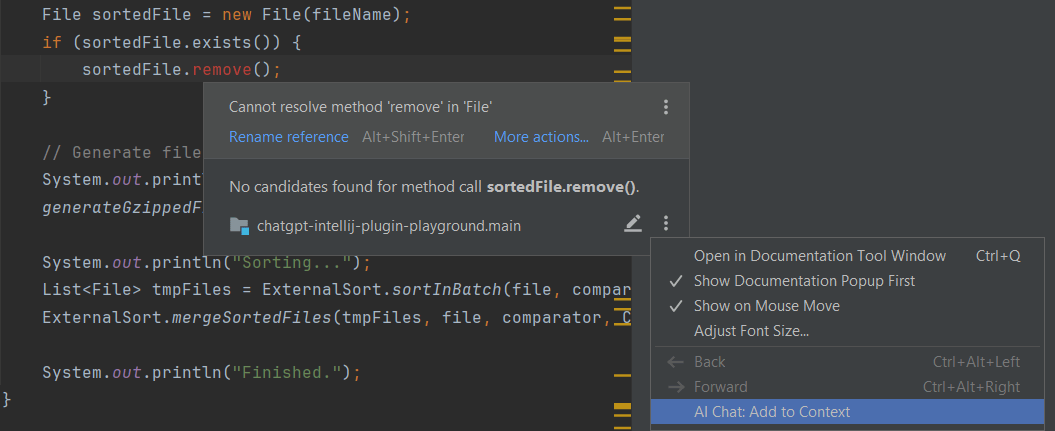Click yellow warning stripe at top of gutter
1055x431 pixels.
622,9
